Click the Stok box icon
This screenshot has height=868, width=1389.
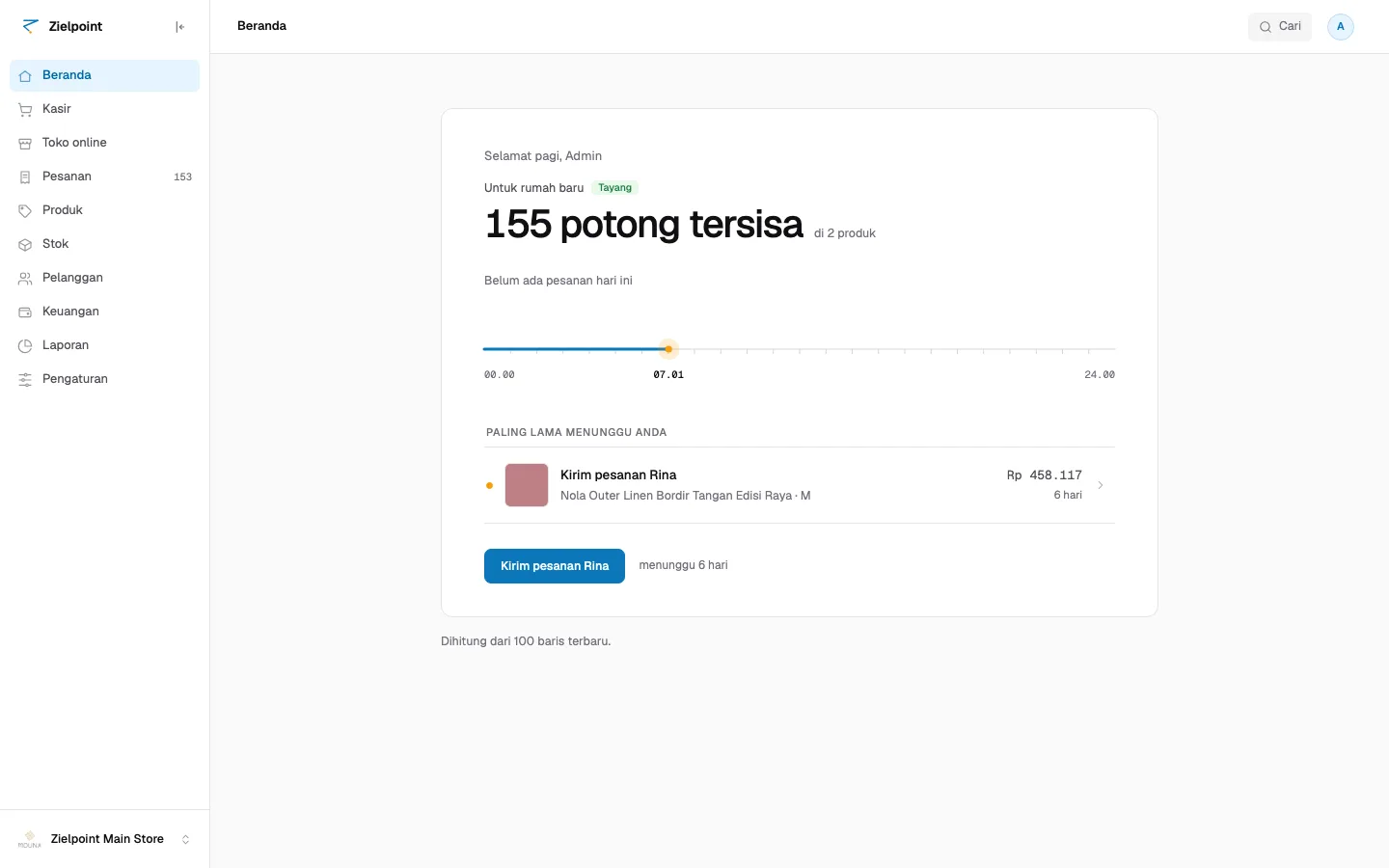click(x=25, y=244)
